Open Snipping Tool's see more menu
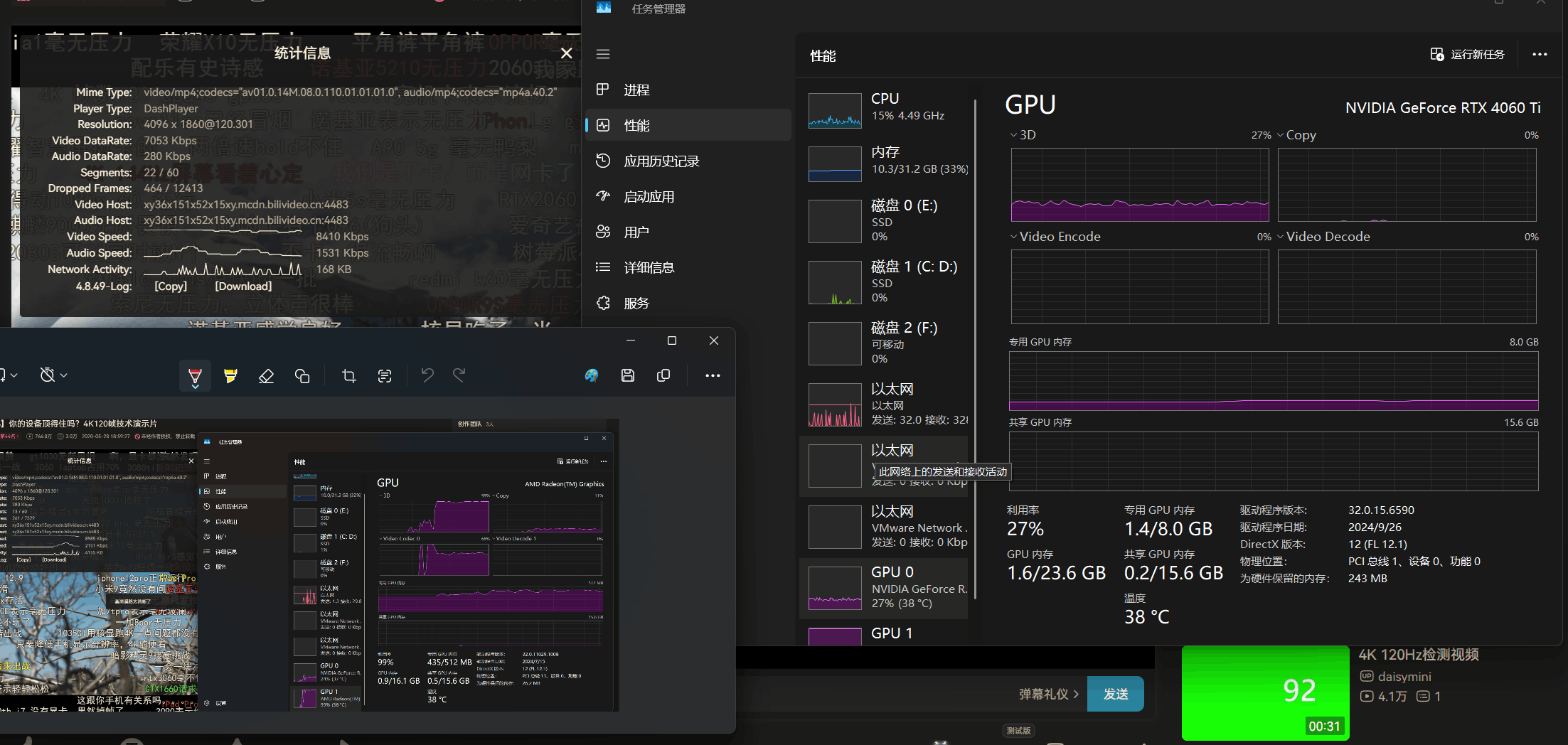The image size is (1568, 745). coord(713,375)
